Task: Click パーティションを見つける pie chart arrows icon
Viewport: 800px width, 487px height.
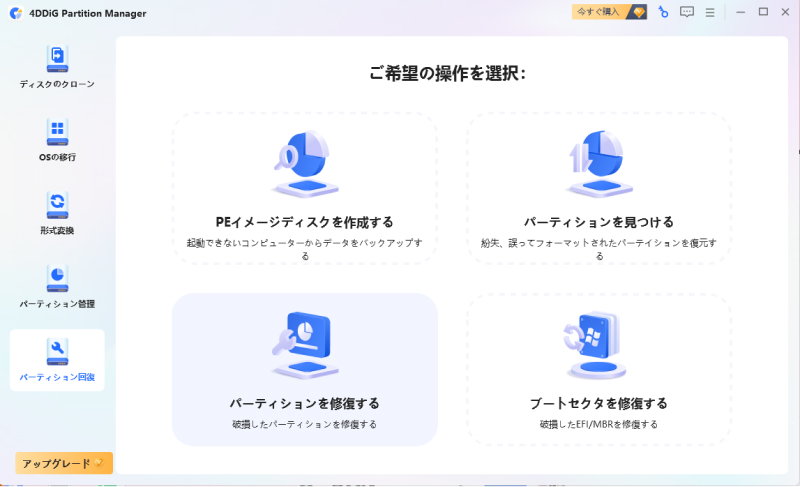Action: click(x=599, y=164)
